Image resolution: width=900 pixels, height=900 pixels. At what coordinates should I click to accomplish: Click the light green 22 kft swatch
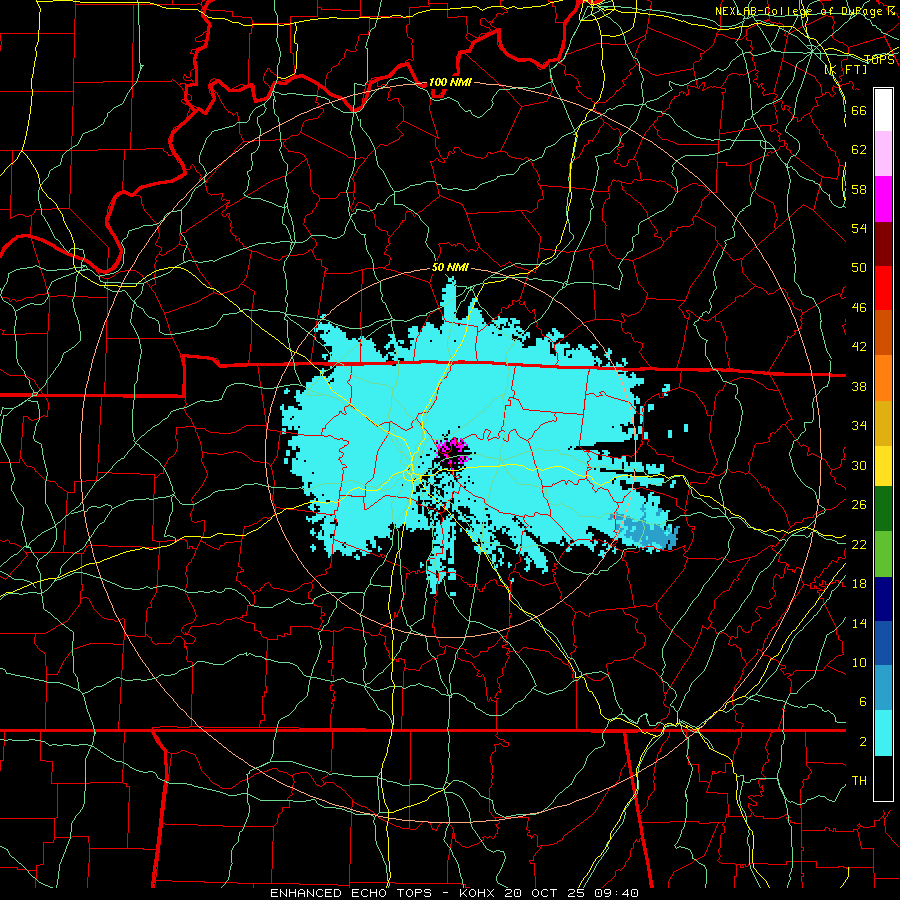click(x=883, y=554)
